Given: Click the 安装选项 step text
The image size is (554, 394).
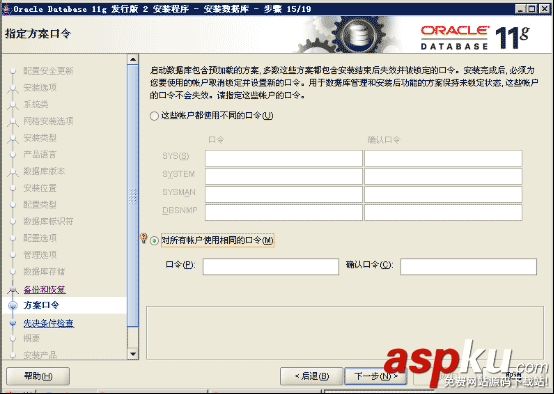Looking at the screenshot, I should (40, 88).
